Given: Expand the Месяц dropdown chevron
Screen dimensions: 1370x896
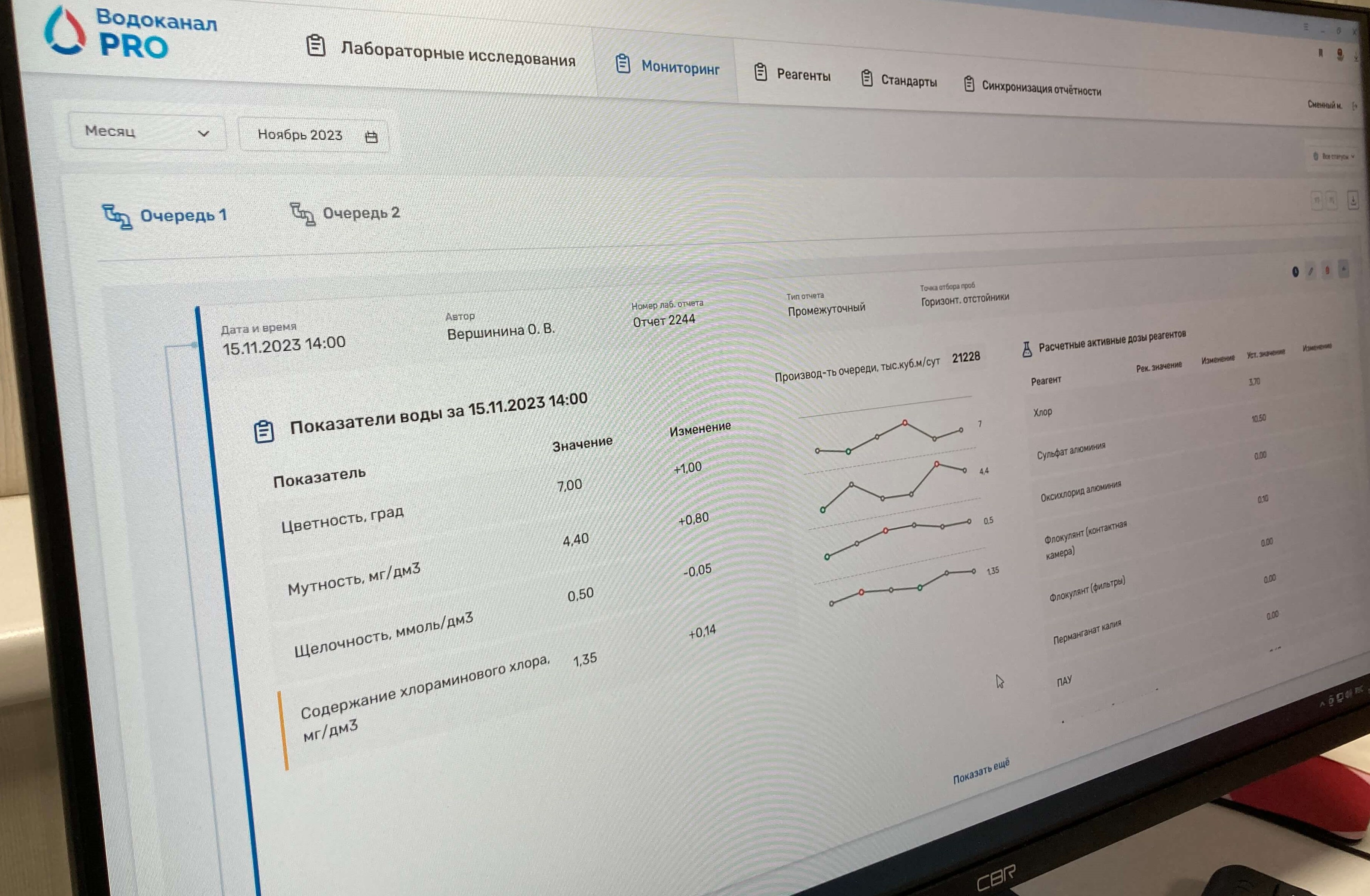Looking at the screenshot, I should (x=203, y=133).
